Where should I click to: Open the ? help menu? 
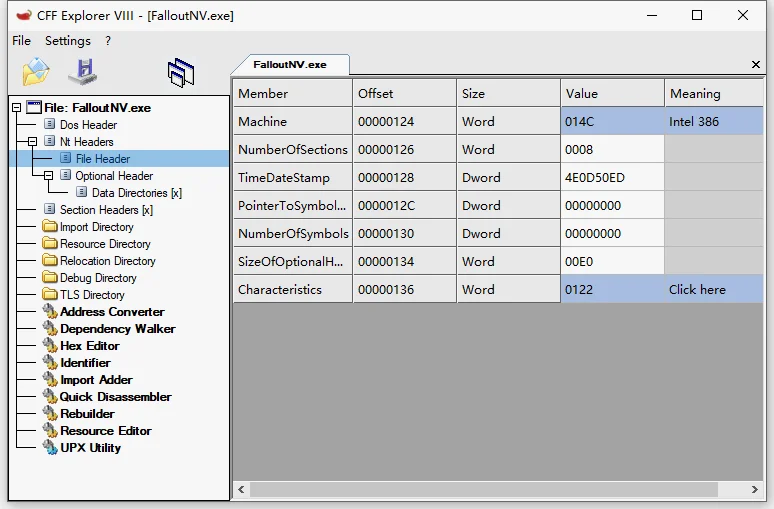[x=108, y=40]
